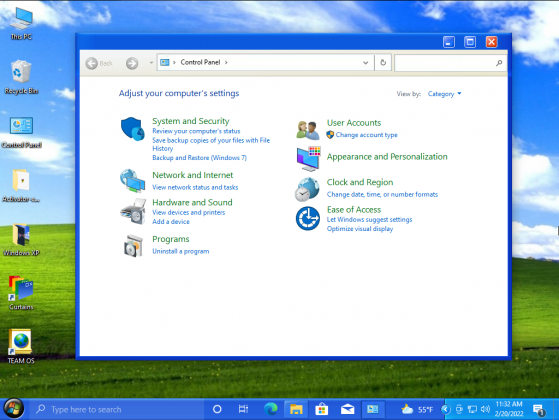This screenshot has height=420, width=559.
Task: Open the network tray icon
Action: [x=472, y=409]
